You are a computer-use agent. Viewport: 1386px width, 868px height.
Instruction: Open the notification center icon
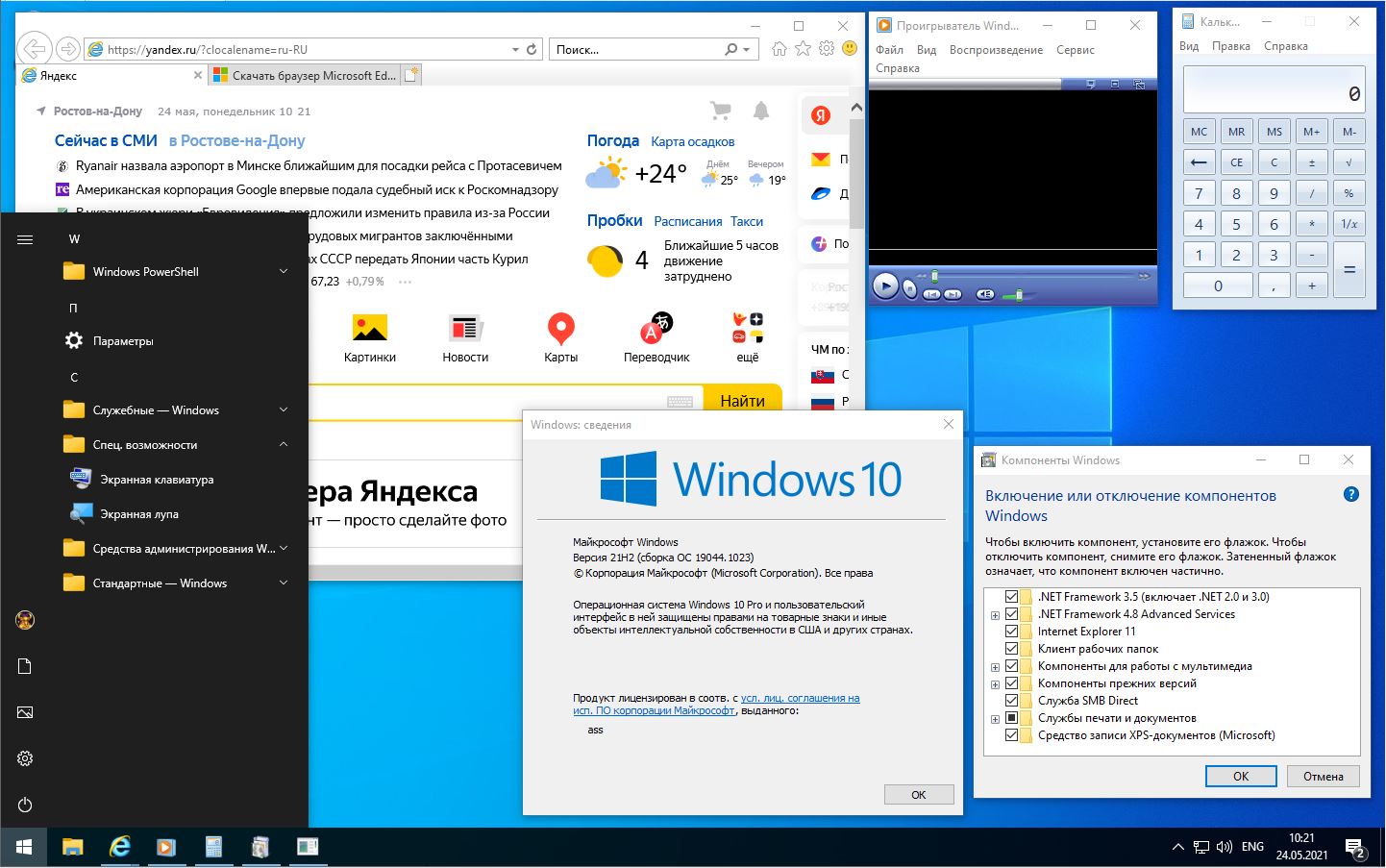point(1355,848)
